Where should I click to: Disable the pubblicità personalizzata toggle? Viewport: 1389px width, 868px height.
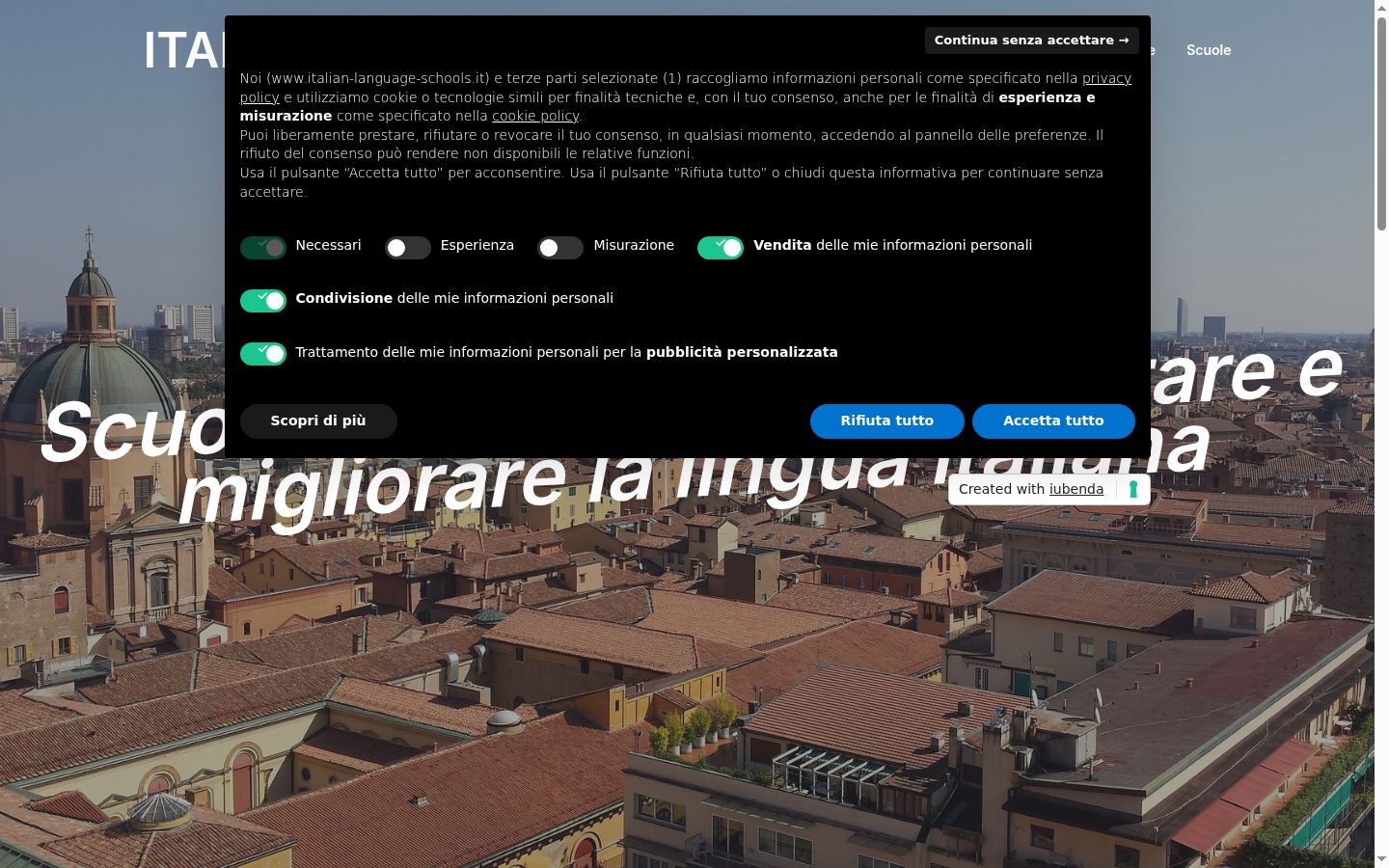coord(263,354)
